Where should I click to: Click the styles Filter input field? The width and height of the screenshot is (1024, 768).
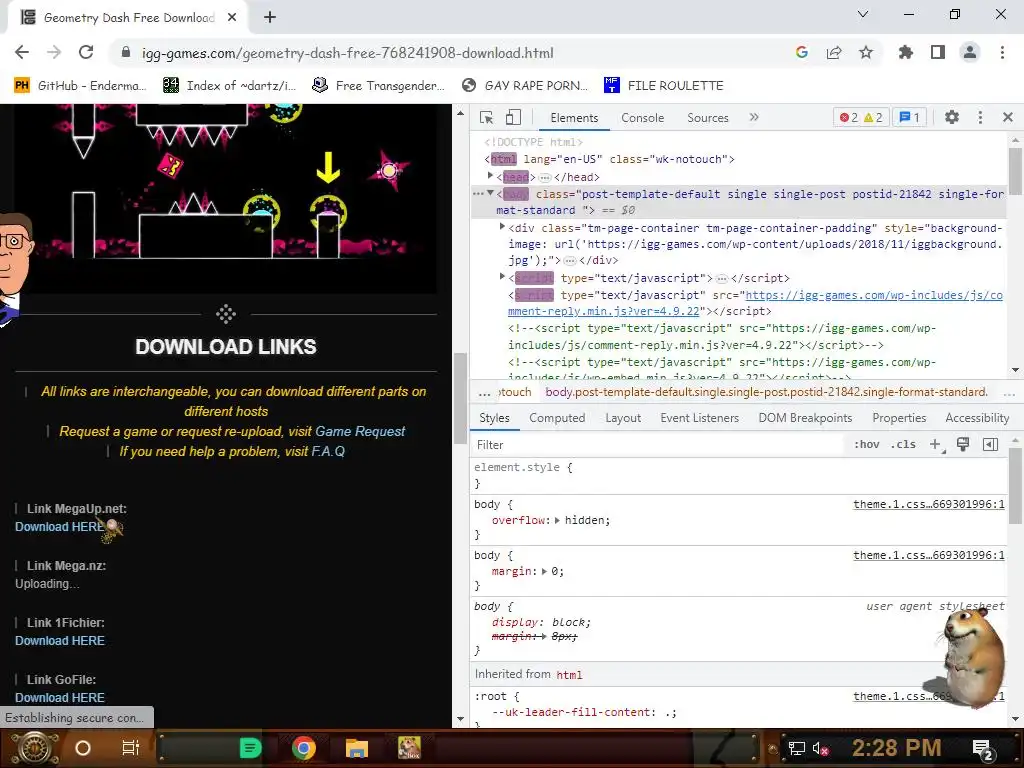point(658,445)
